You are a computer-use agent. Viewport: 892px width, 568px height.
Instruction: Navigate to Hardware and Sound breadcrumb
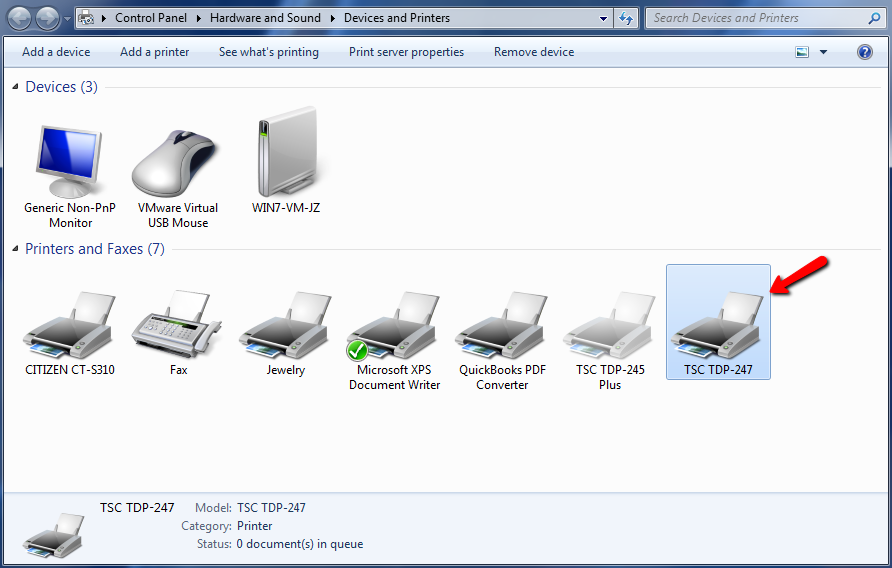point(266,18)
